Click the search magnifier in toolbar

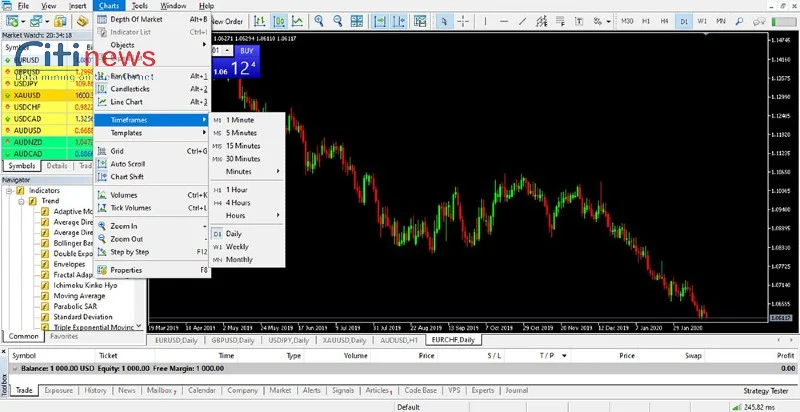(x=739, y=21)
